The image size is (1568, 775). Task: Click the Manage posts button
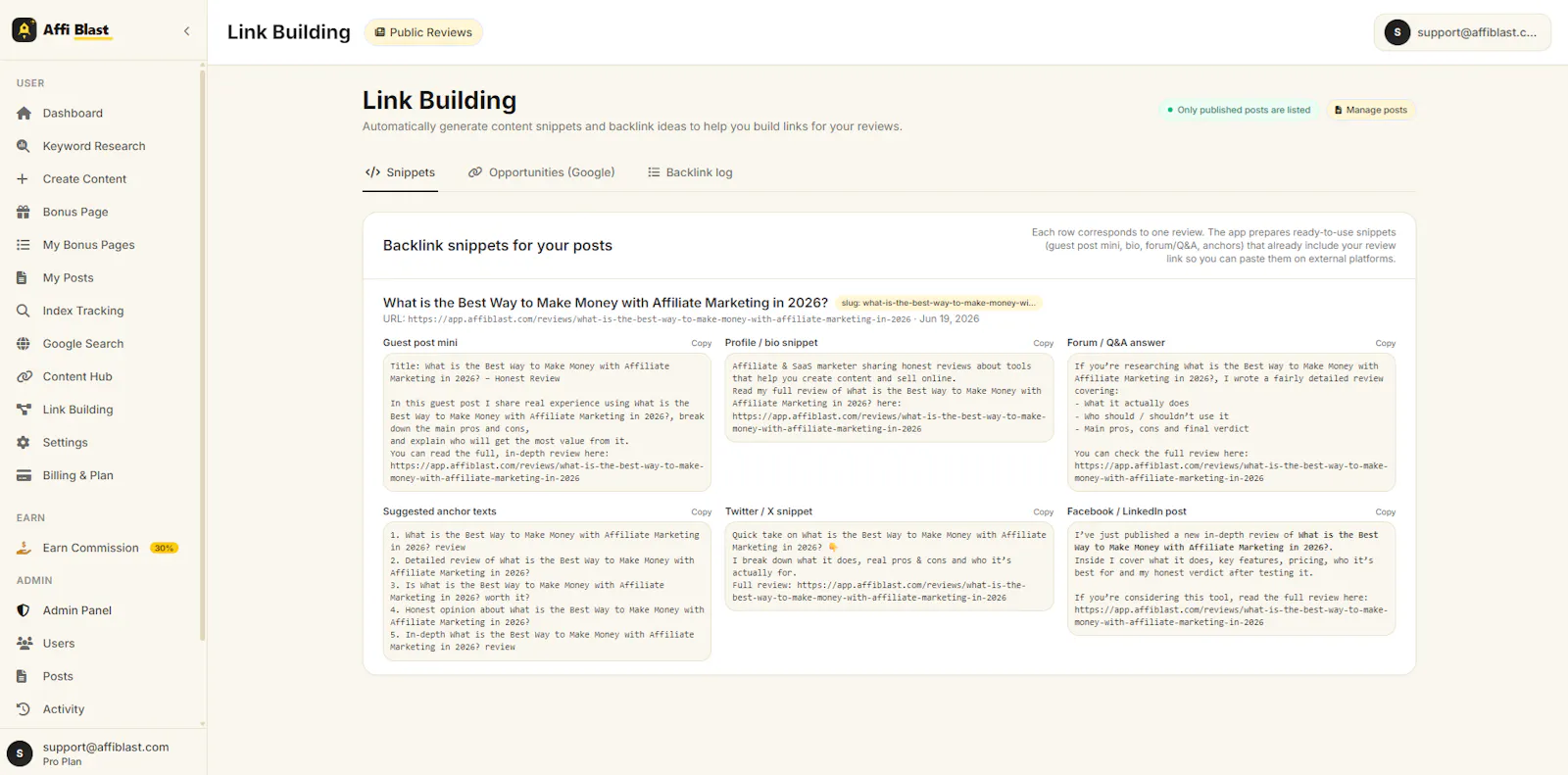pos(1371,110)
